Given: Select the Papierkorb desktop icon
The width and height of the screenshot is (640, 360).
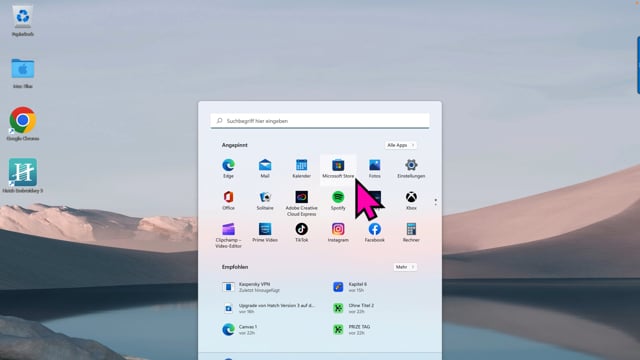Looking at the screenshot, I should pyautogui.click(x=22, y=21).
